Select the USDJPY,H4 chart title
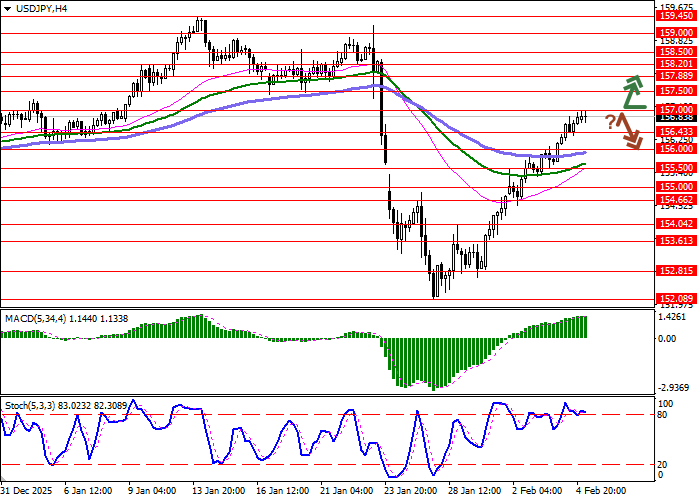Image resolution: width=700 pixels, height=500 pixels. click(x=35, y=8)
